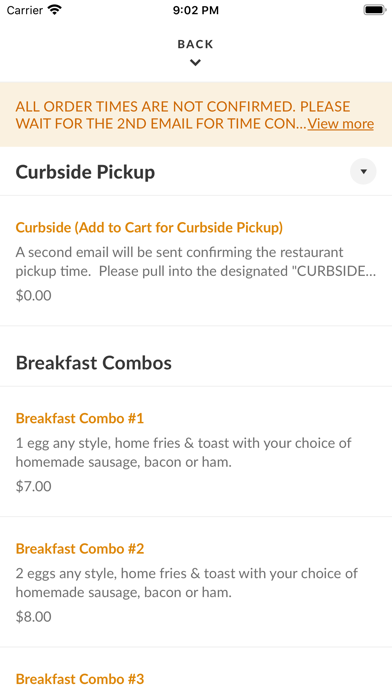Viewport: 392px width, 696px height.
Task: Tap the orange order times notice banner
Action: (196, 114)
